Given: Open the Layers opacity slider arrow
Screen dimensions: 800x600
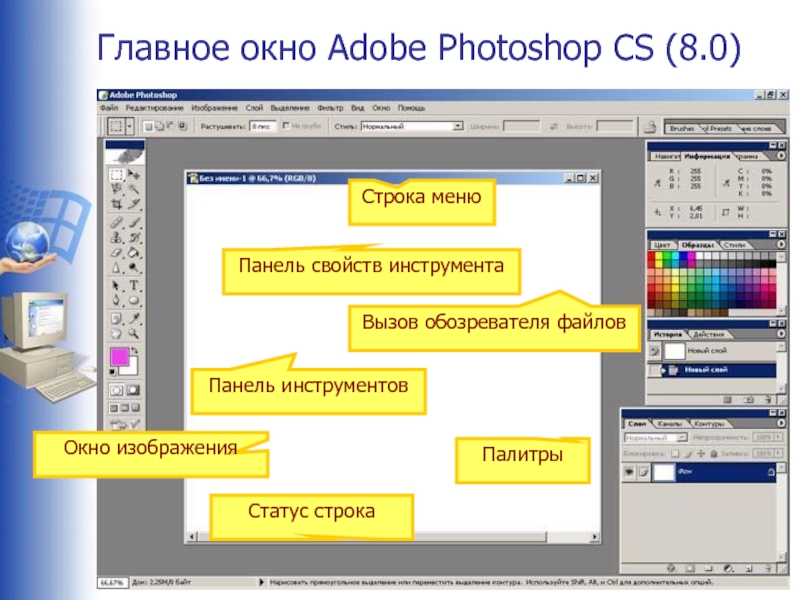Looking at the screenshot, I should (778, 438).
